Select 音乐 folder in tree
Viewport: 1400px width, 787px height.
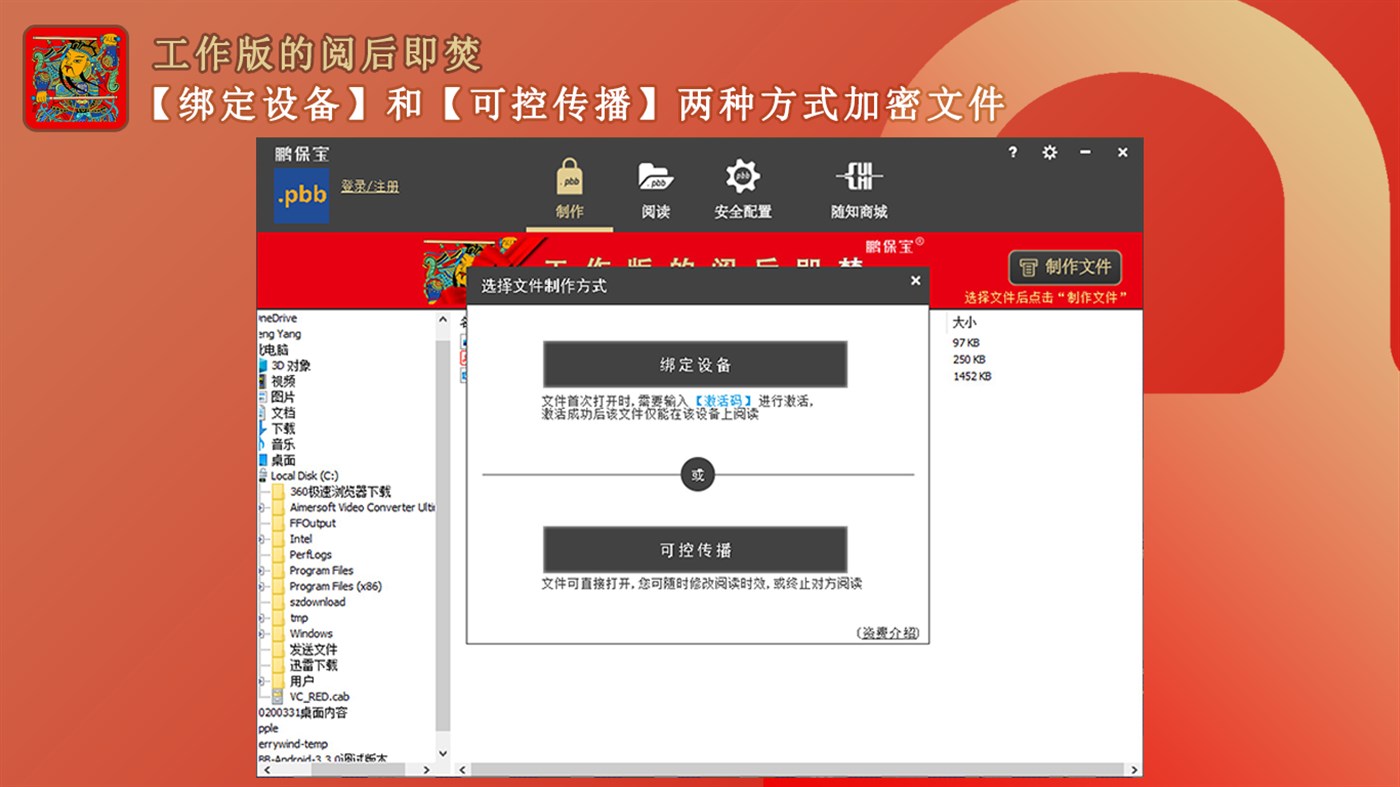[x=277, y=444]
